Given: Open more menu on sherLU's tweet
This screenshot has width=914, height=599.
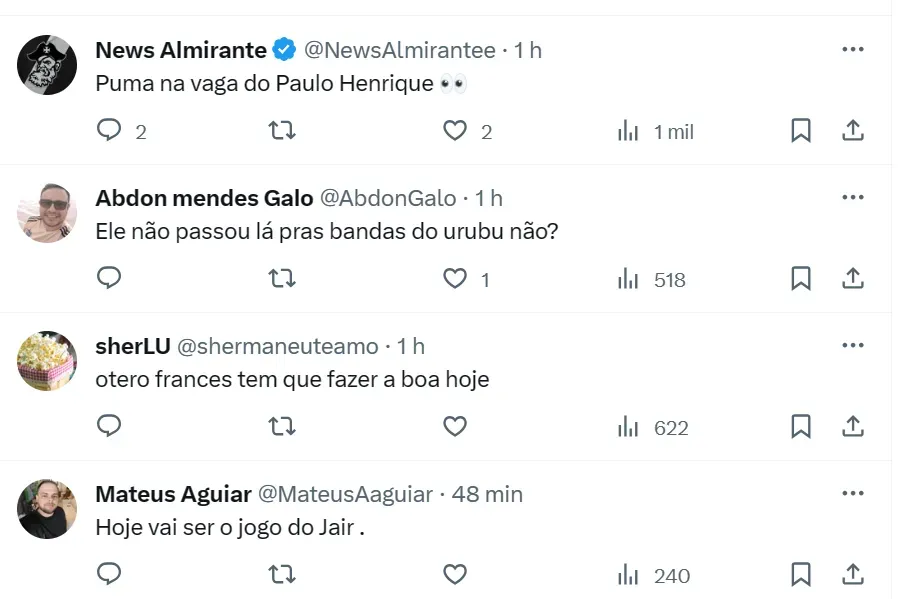Looking at the screenshot, I should [x=853, y=345].
